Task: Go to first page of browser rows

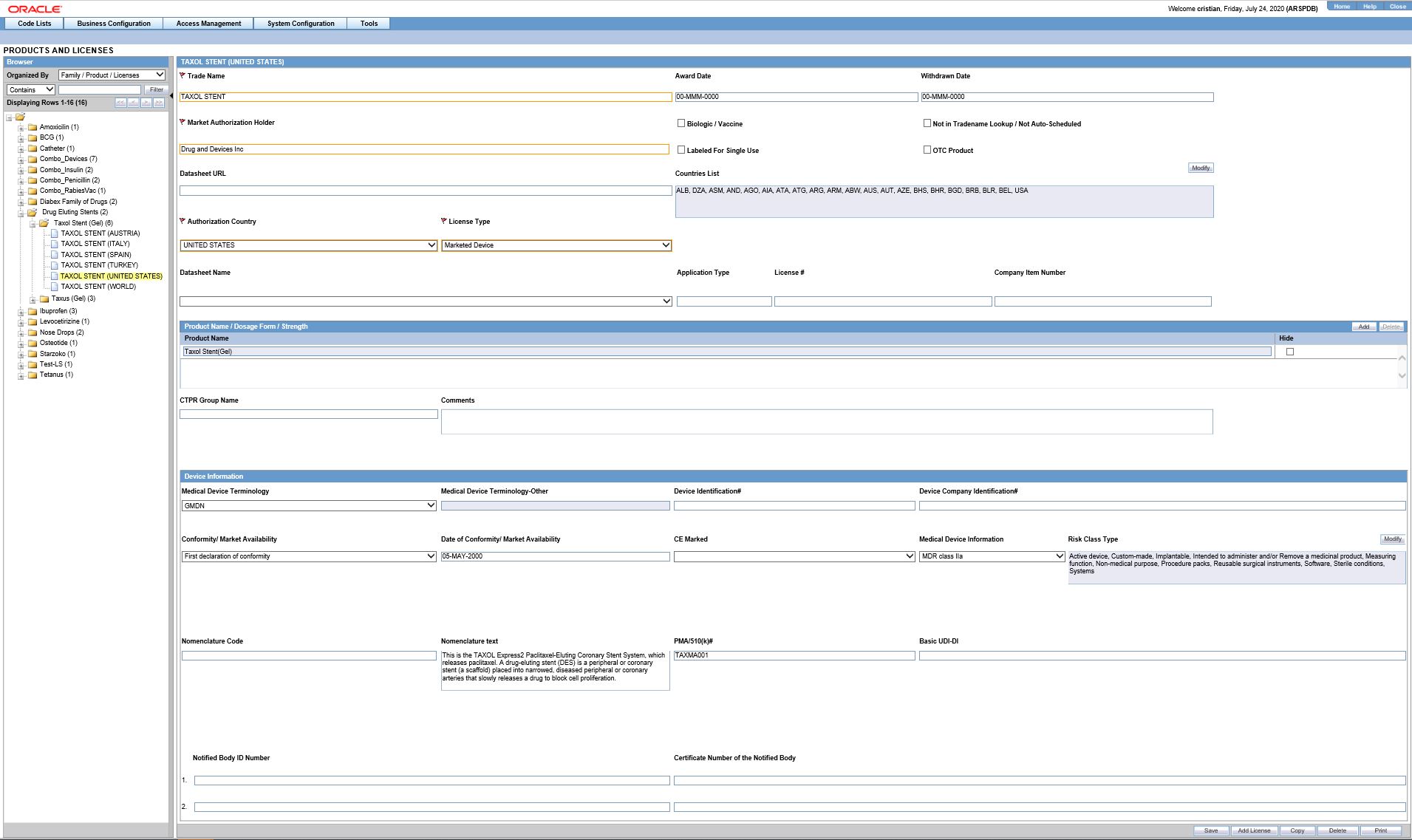Action: click(120, 103)
